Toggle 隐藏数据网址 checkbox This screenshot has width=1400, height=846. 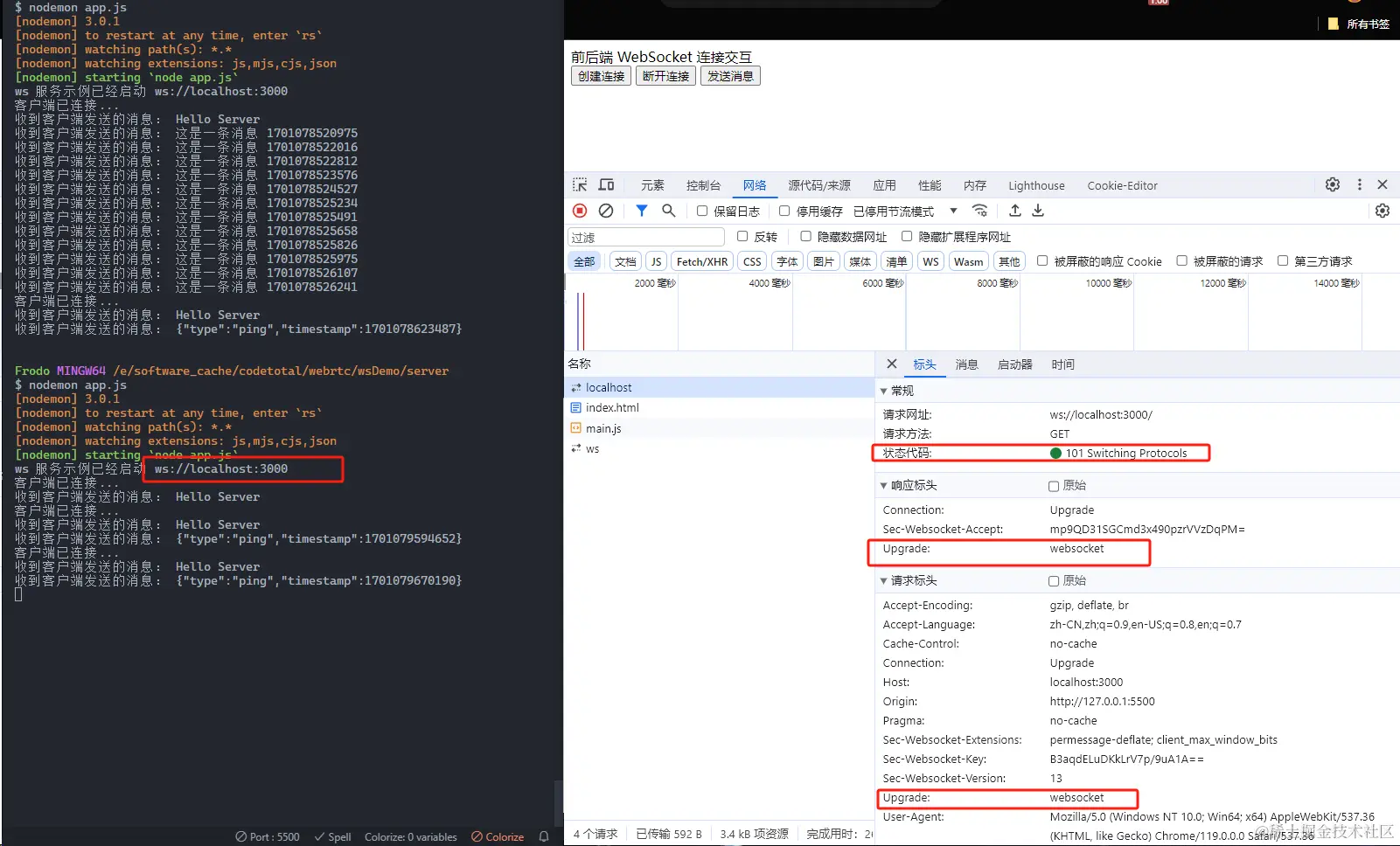(x=805, y=236)
